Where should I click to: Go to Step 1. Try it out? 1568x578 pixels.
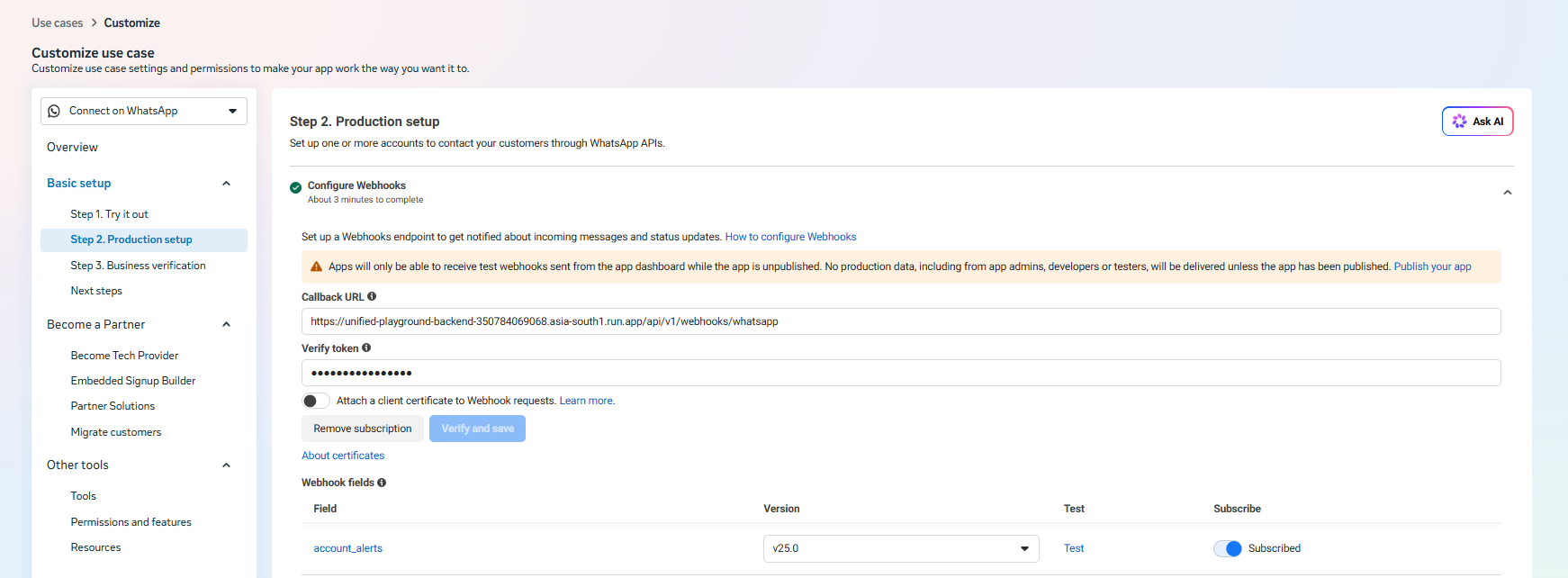[109, 214]
